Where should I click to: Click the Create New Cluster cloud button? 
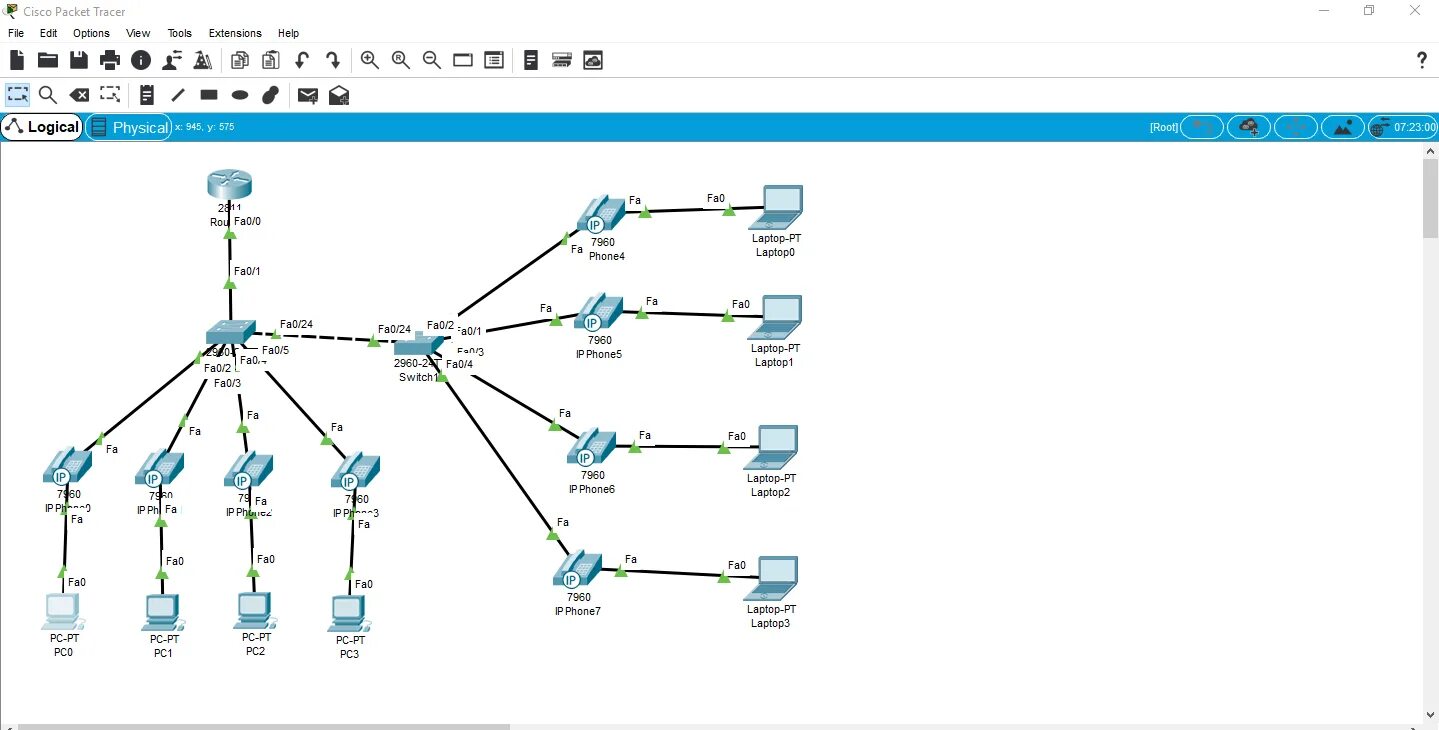coord(1249,127)
